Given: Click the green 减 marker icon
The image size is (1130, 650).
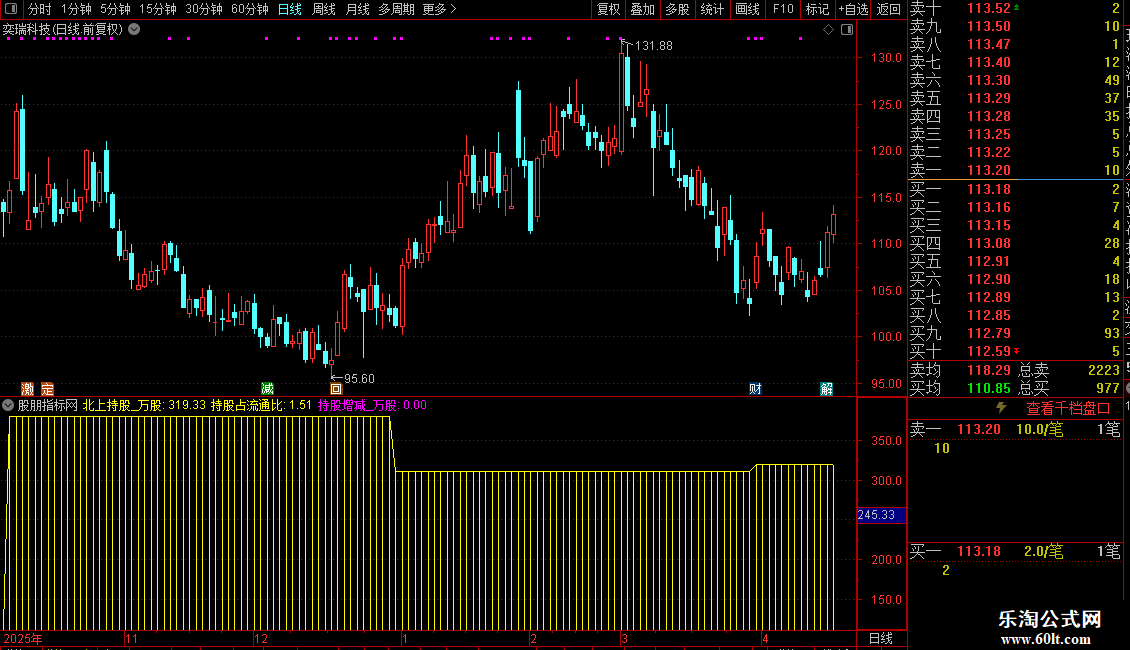Looking at the screenshot, I should (x=267, y=388).
